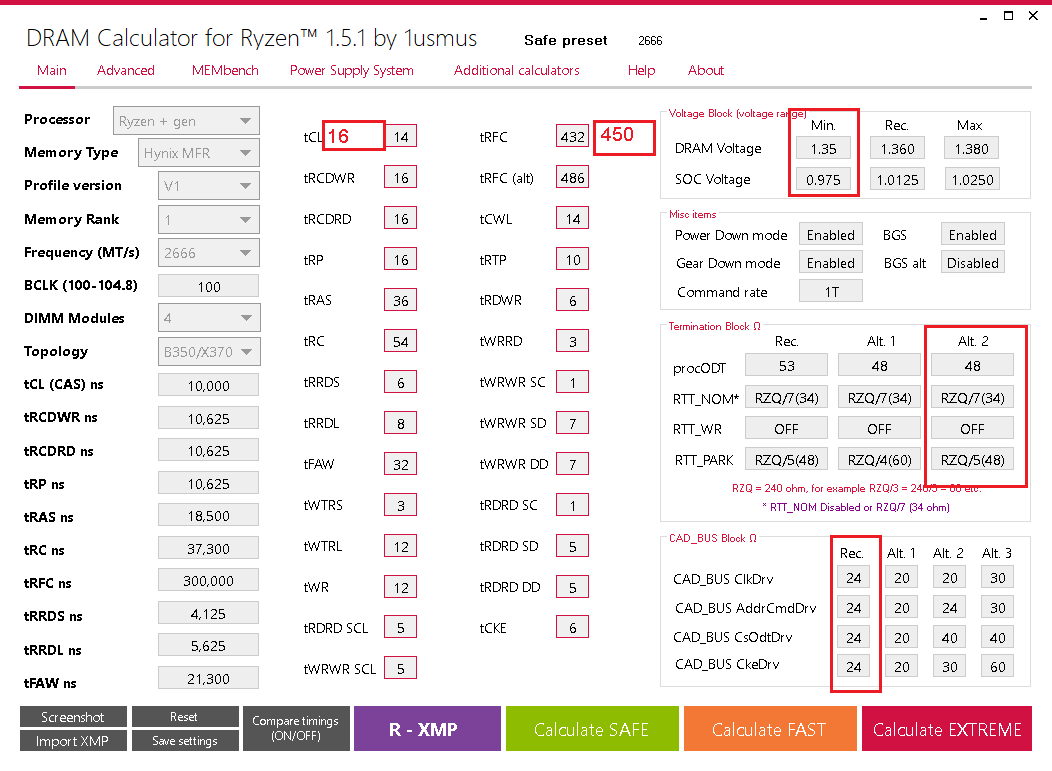Viewport: 1052px width, 771px height.
Task: Expand the Memory Type dropdown
Action: pos(198,153)
